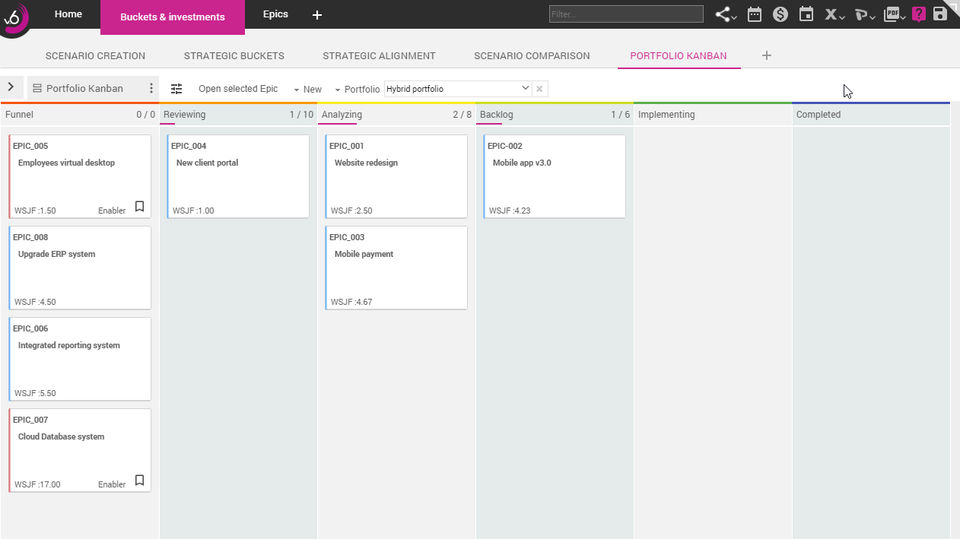960x539 pixels.
Task: Click the pink help question icon
Action: [x=918, y=14]
